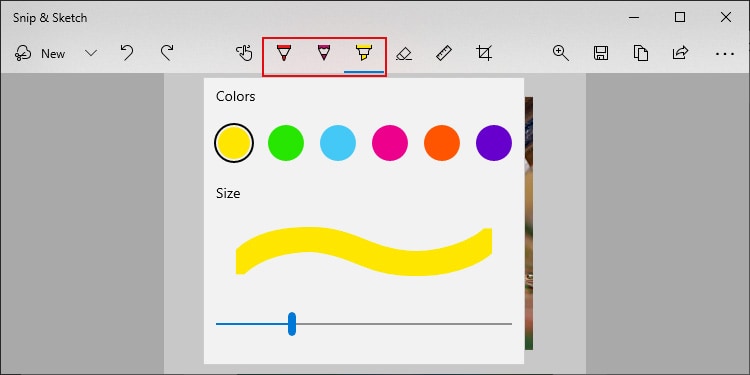Select the Image Crop tool
This screenshot has height=375, width=750.
(484, 53)
